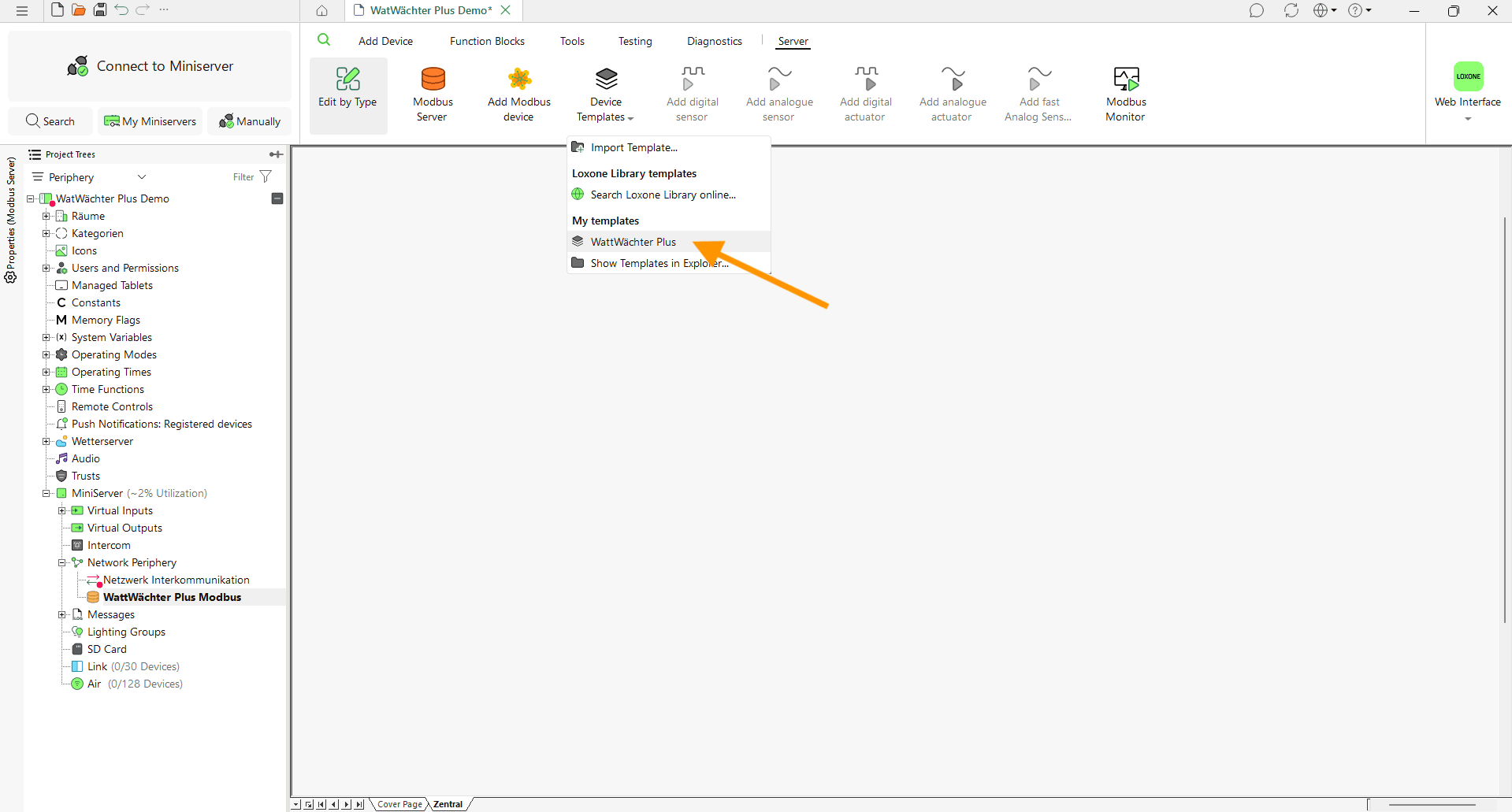Choose Show Templates in Explorer
Image resolution: width=1512 pixels, height=812 pixels.
[668, 263]
